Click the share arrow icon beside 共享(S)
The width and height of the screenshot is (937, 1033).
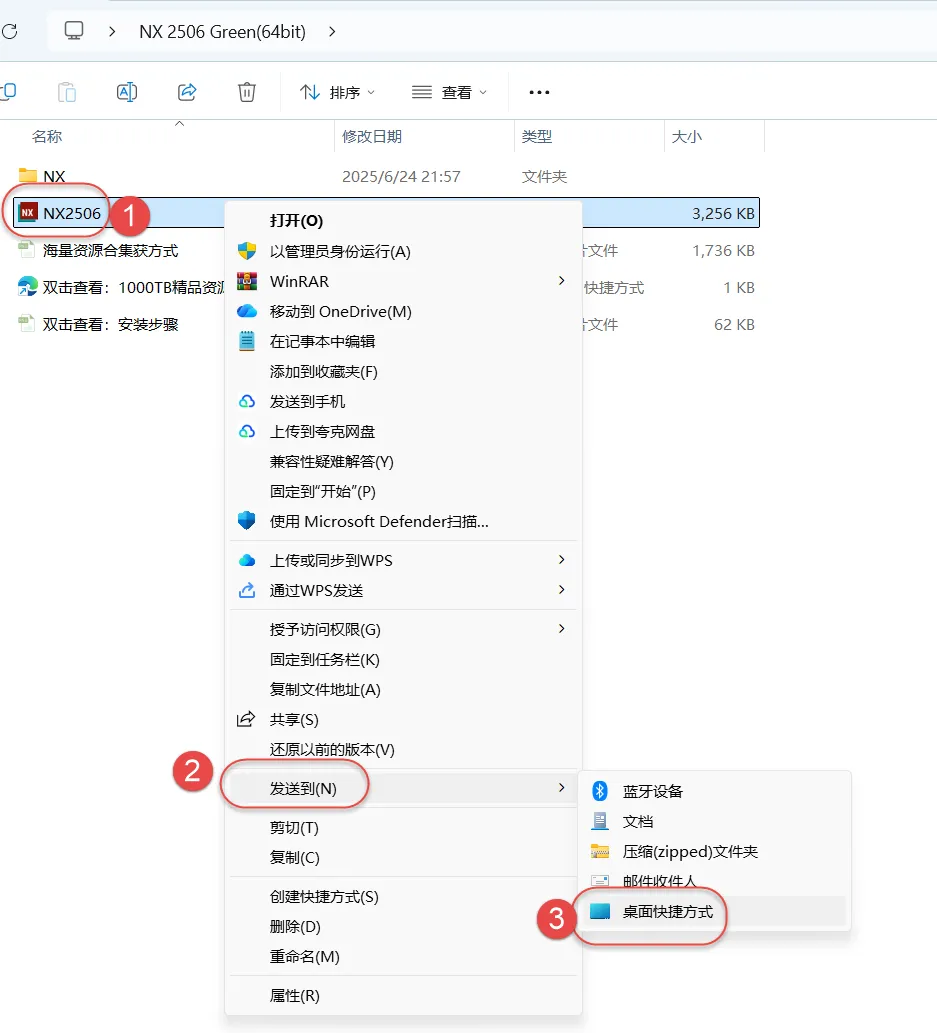[246, 719]
